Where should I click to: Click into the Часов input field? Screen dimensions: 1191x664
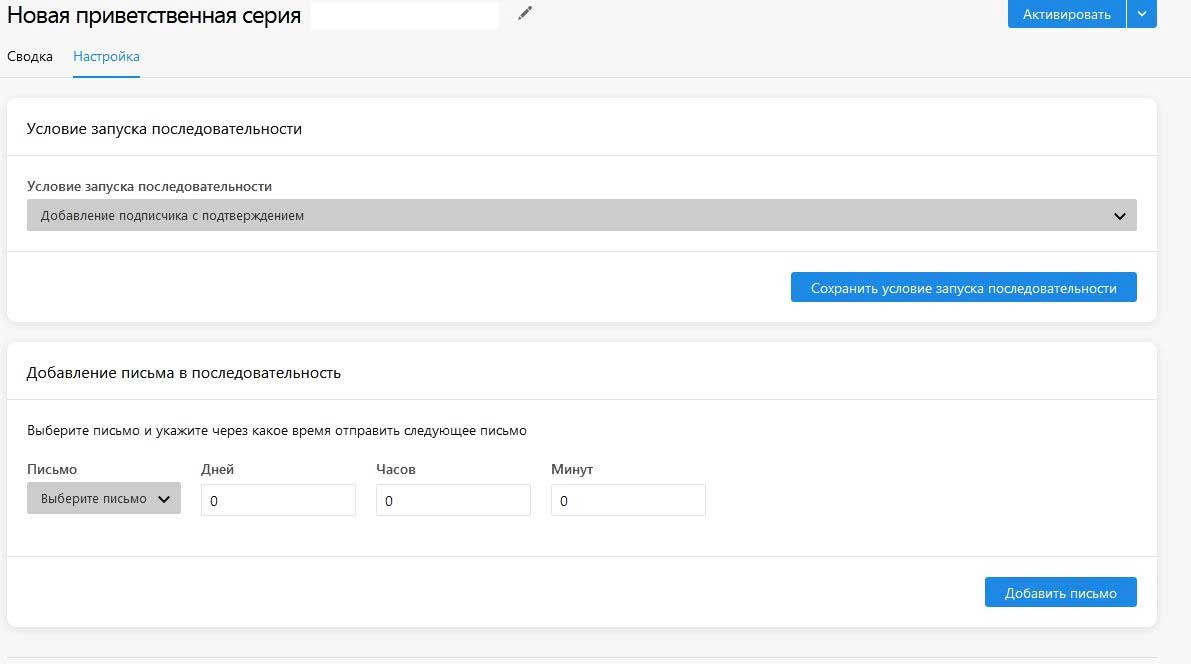pos(453,500)
